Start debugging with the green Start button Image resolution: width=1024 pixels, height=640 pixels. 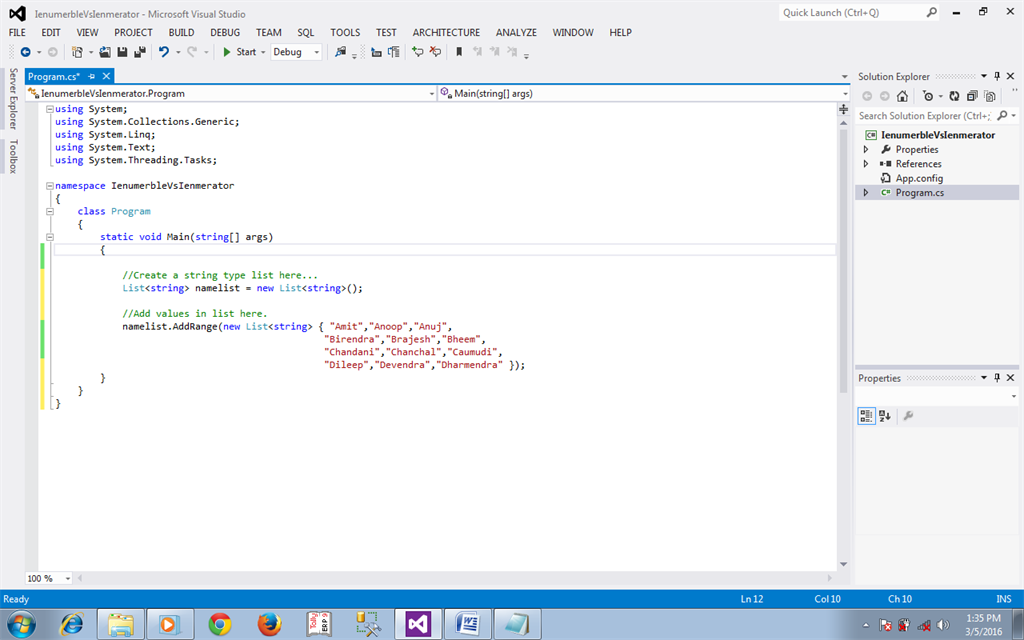point(226,51)
